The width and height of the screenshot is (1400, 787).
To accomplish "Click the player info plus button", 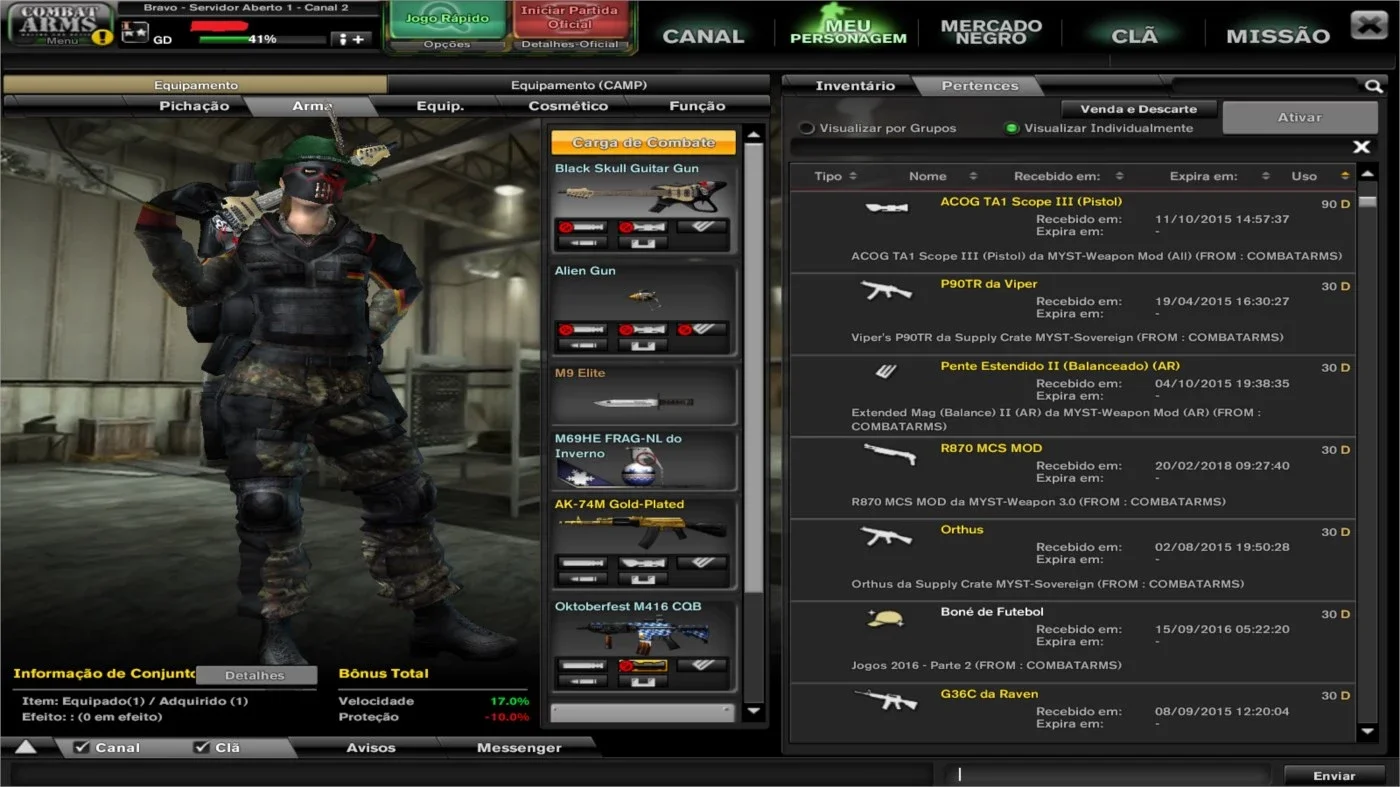I will pyautogui.click(x=351, y=39).
